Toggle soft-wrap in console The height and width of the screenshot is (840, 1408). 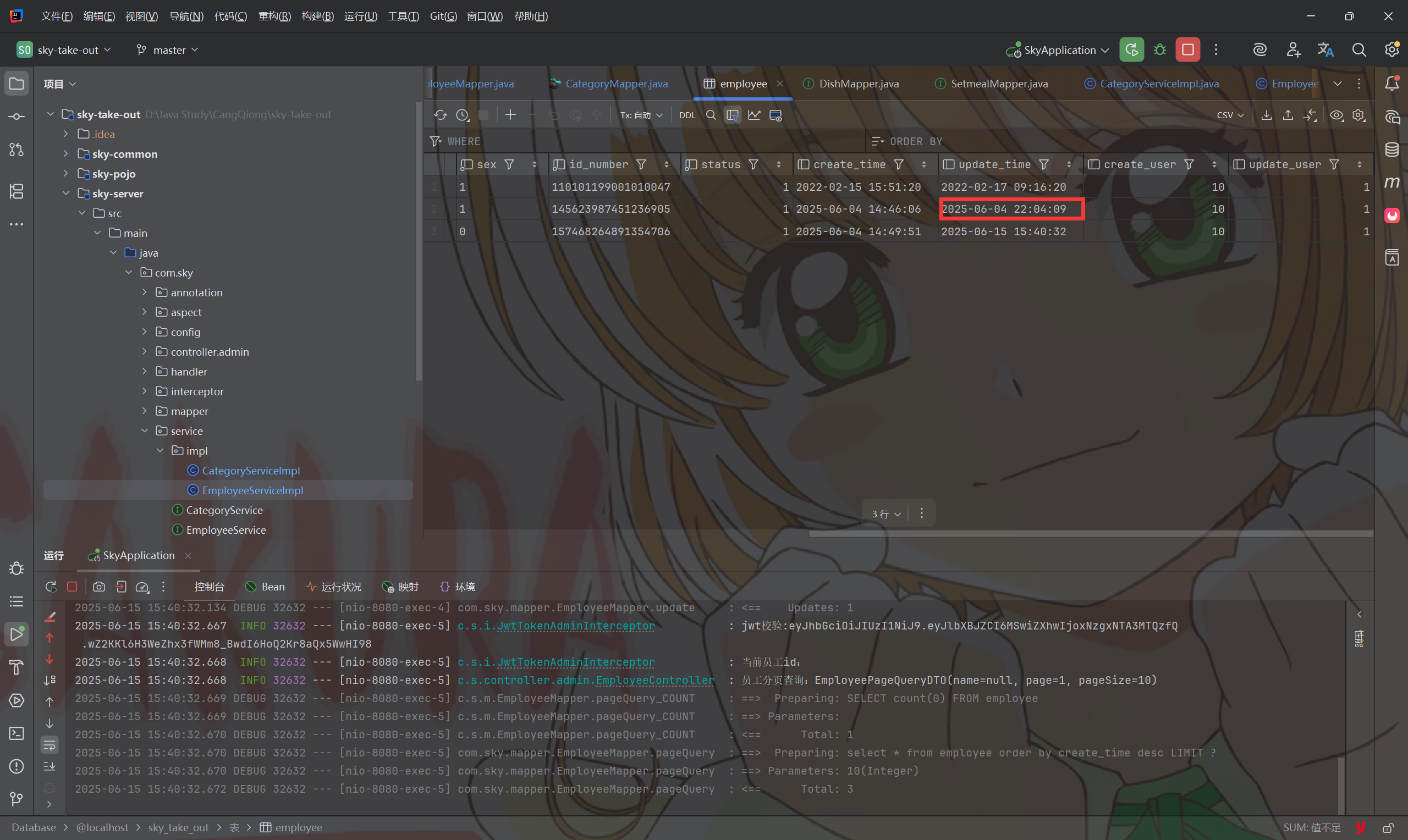(50, 745)
